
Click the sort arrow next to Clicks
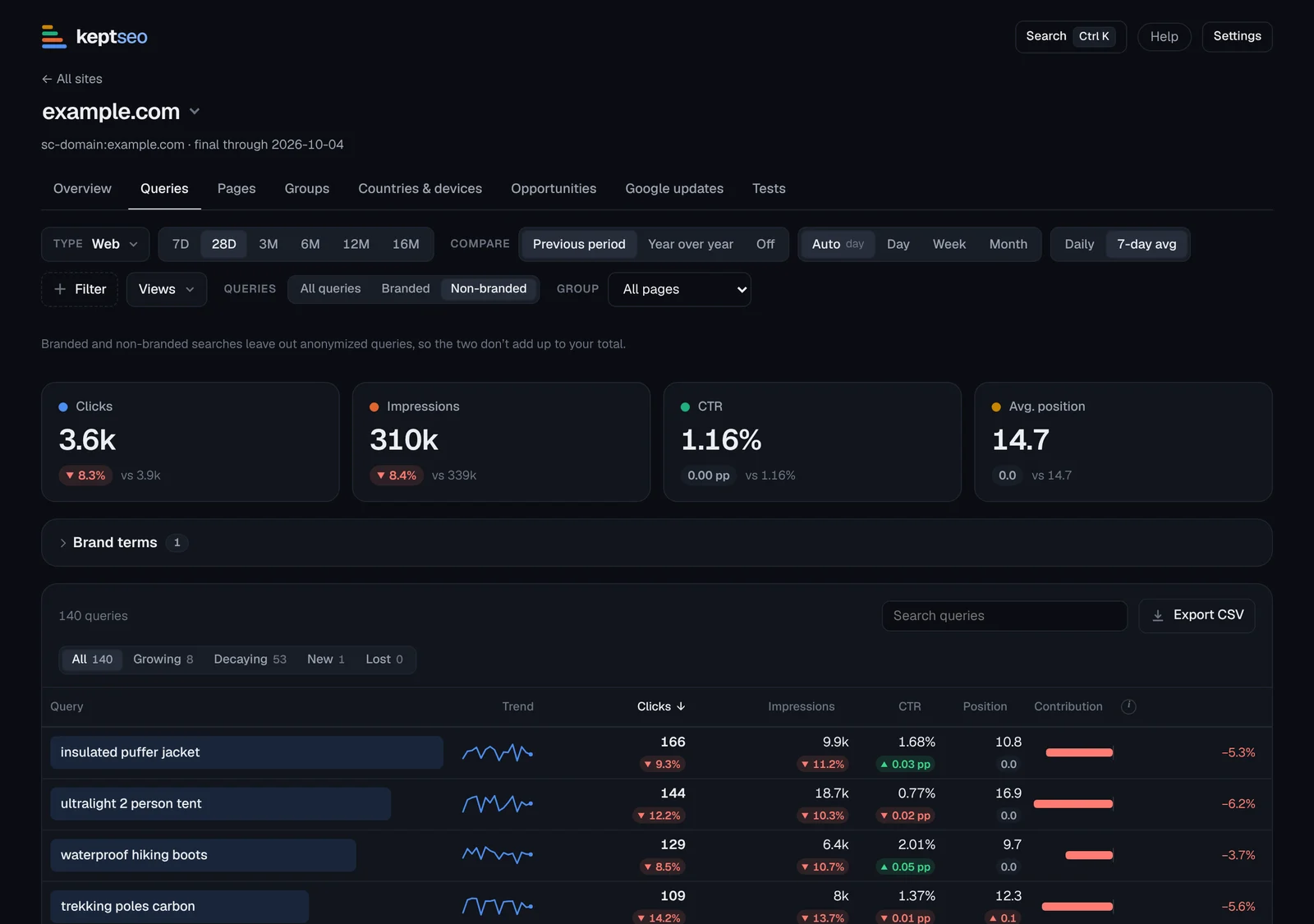point(681,706)
